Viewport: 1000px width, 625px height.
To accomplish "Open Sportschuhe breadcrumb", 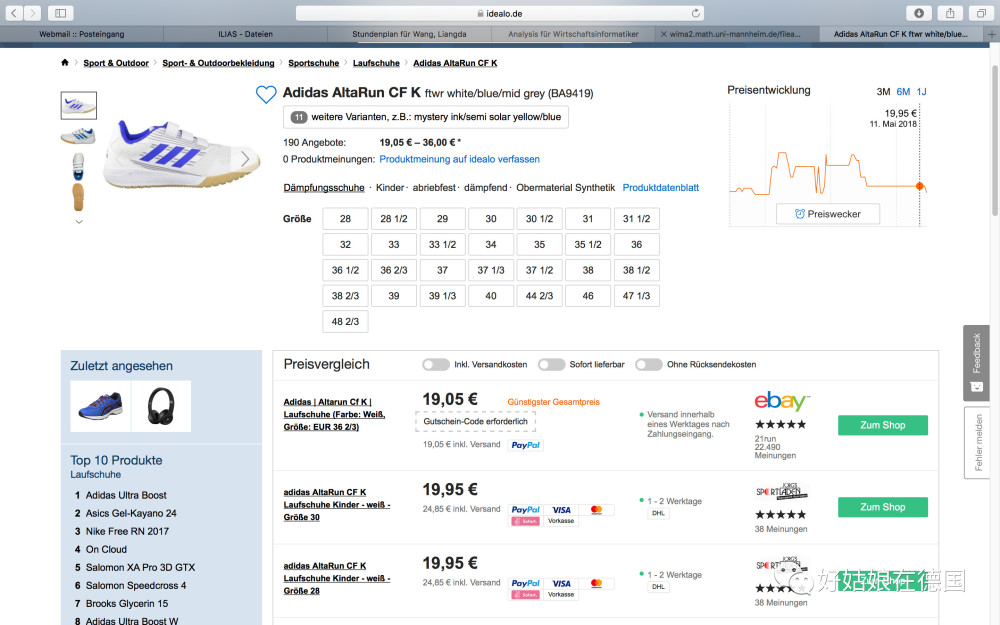I will [313, 62].
